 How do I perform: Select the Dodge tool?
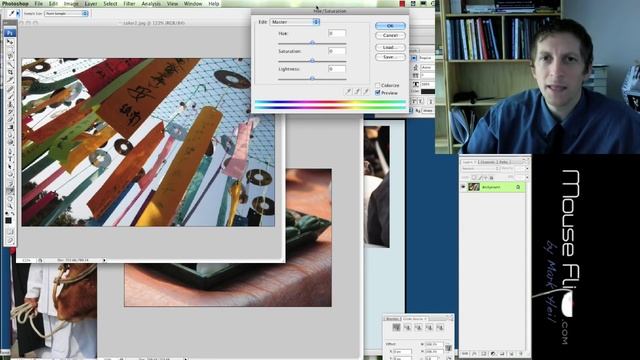pos(10,143)
